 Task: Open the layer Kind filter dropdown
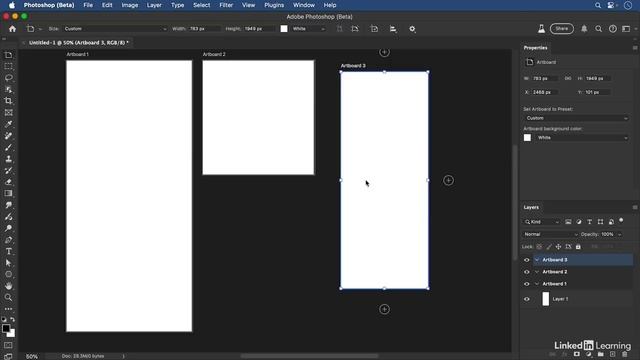tap(542, 222)
